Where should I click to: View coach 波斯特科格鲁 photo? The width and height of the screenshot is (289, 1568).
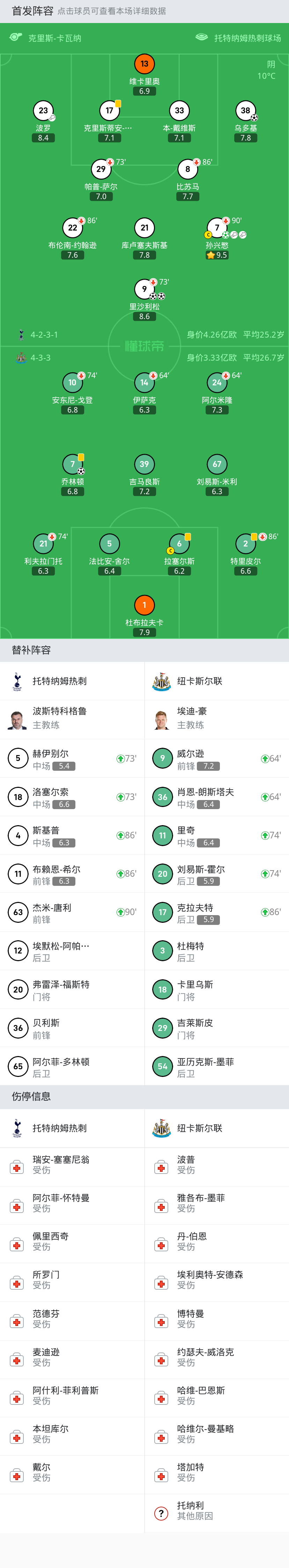[17, 719]
